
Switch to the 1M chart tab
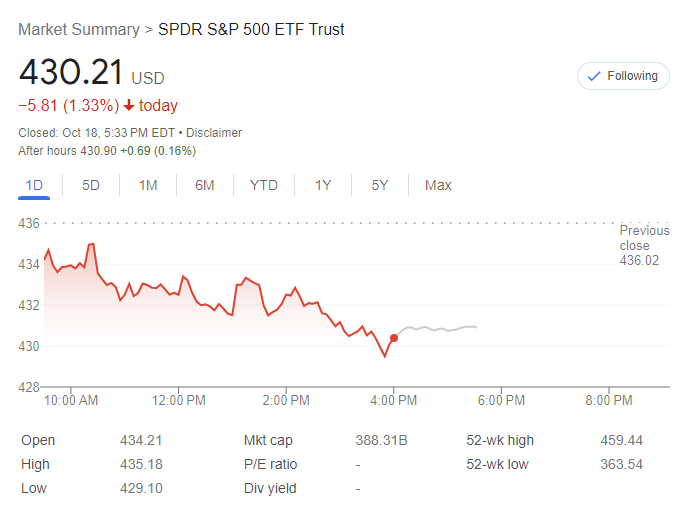pyautogui.click(x=148, y=185)
